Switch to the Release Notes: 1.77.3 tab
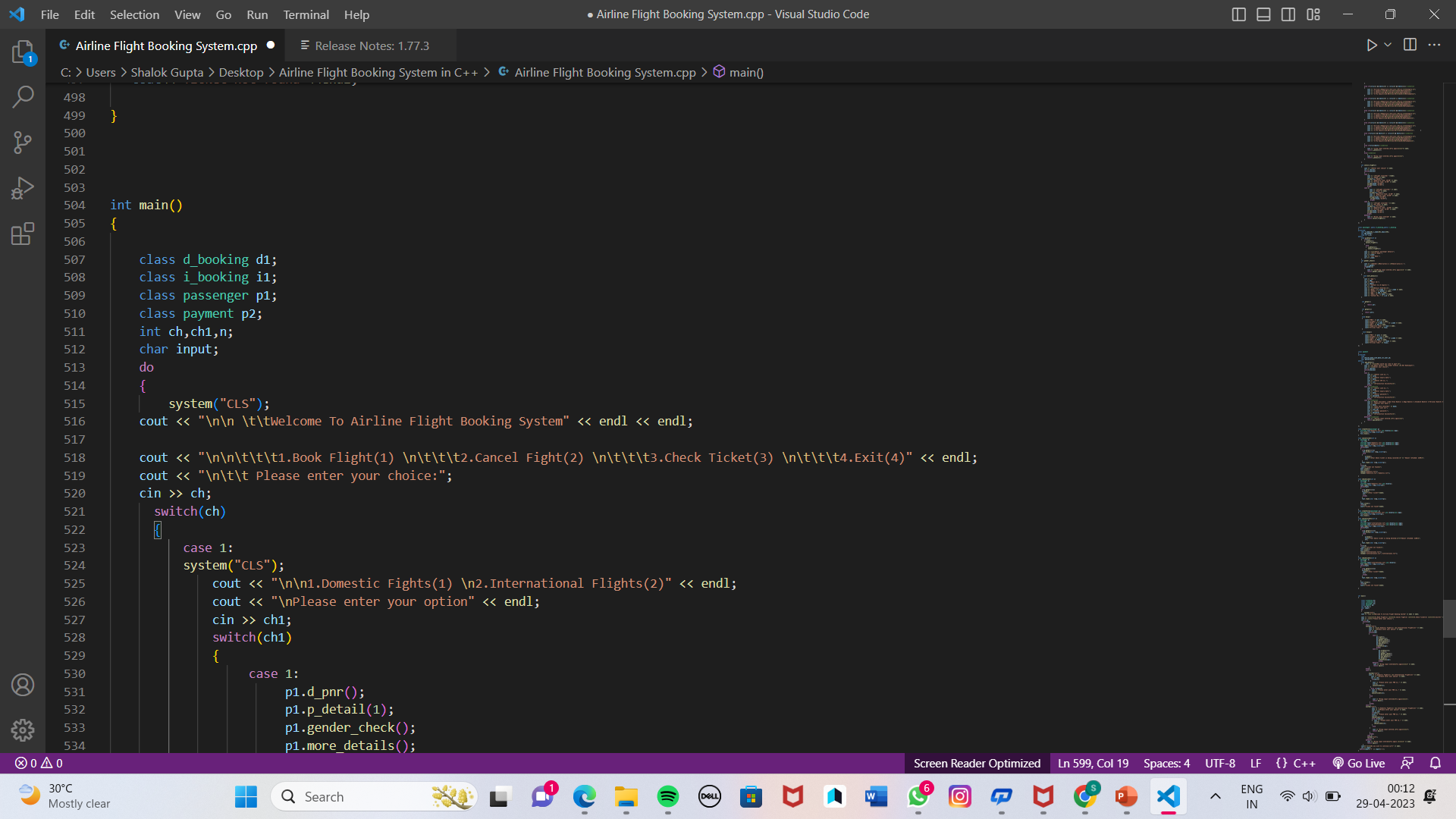Viewport: 1456px width, 819px height. click(x=372, y=45)
